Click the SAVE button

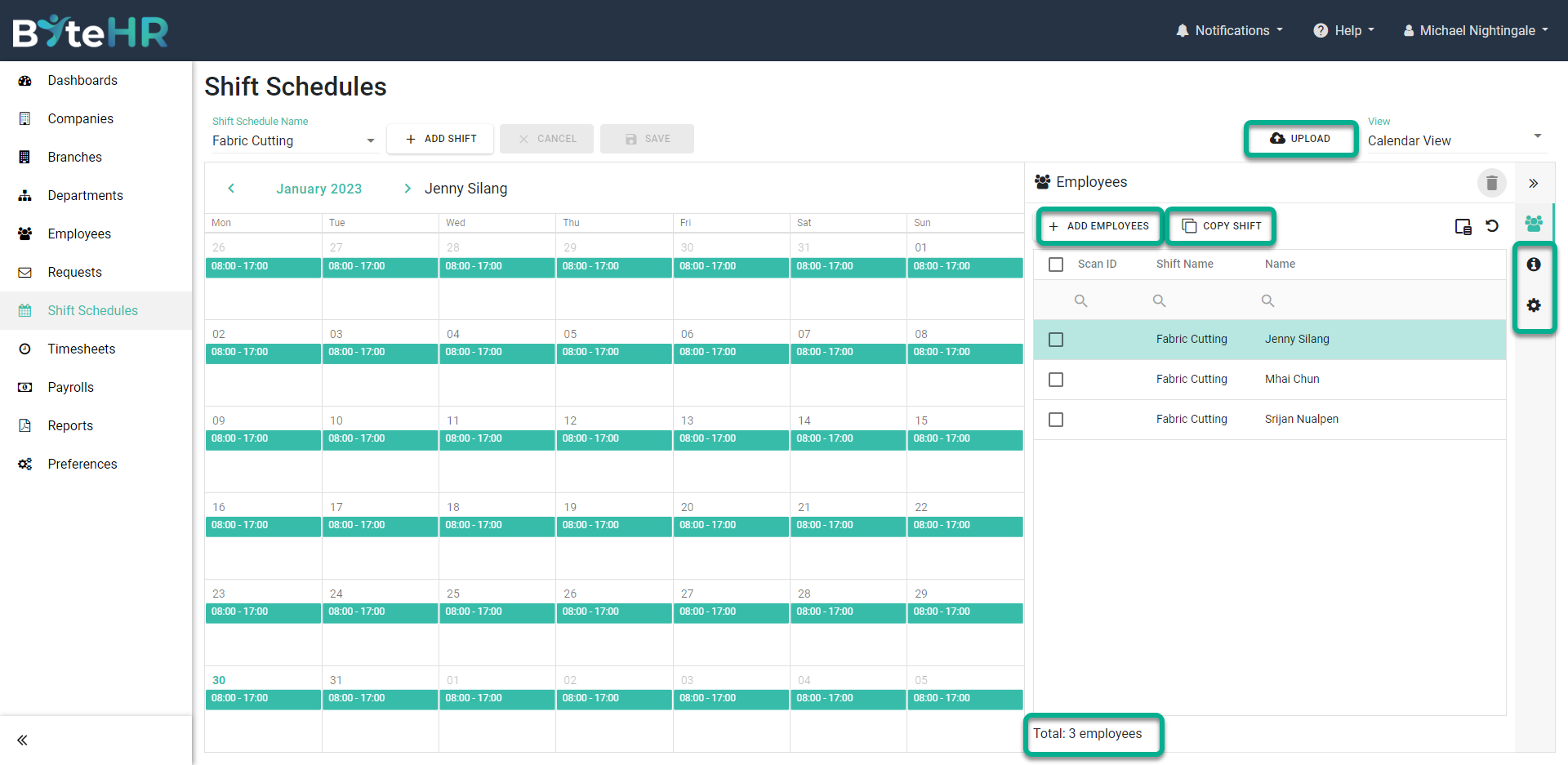point(647,139)
